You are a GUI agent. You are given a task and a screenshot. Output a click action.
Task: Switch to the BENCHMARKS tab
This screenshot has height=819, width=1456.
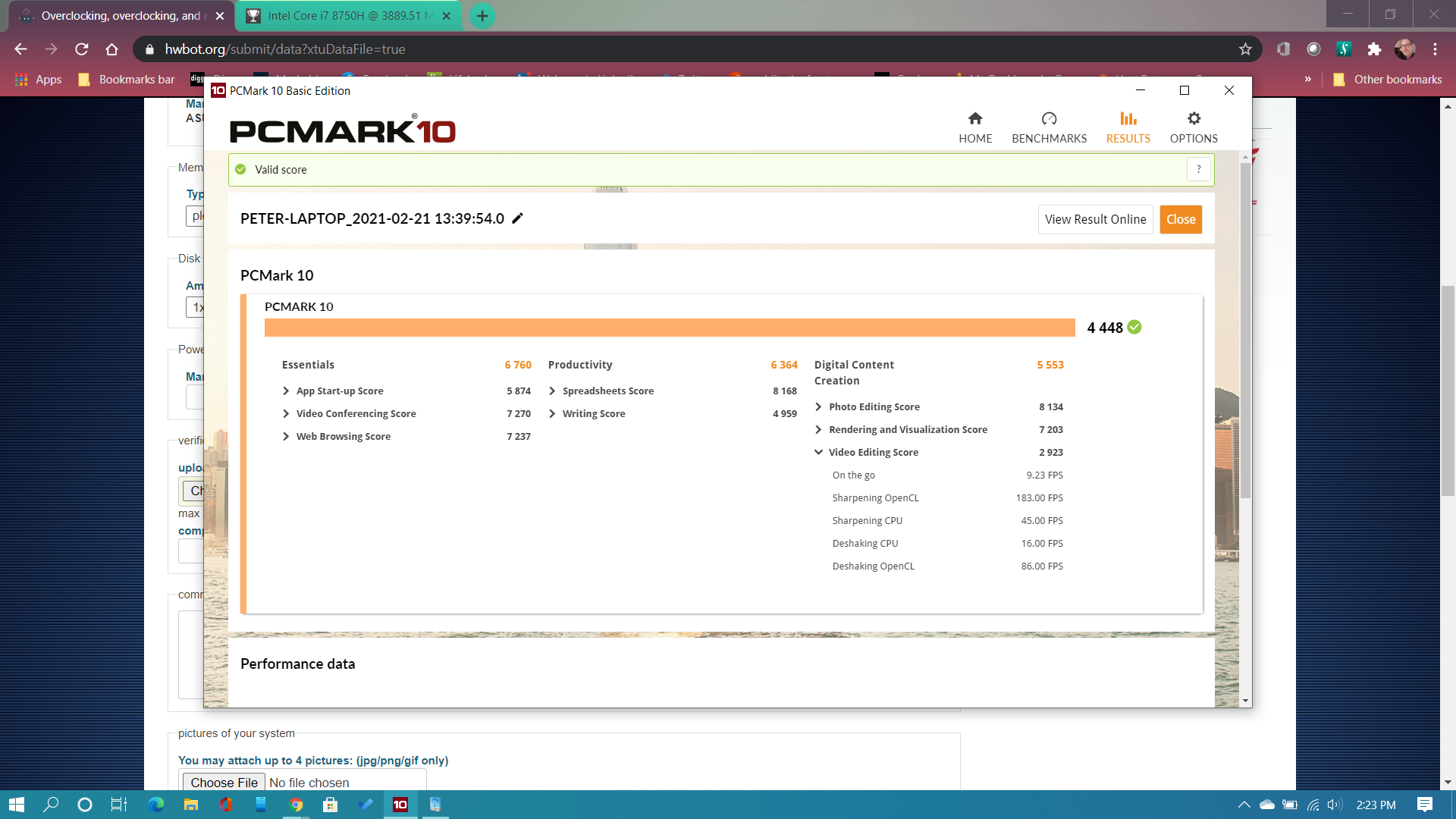pos(1049,128)
